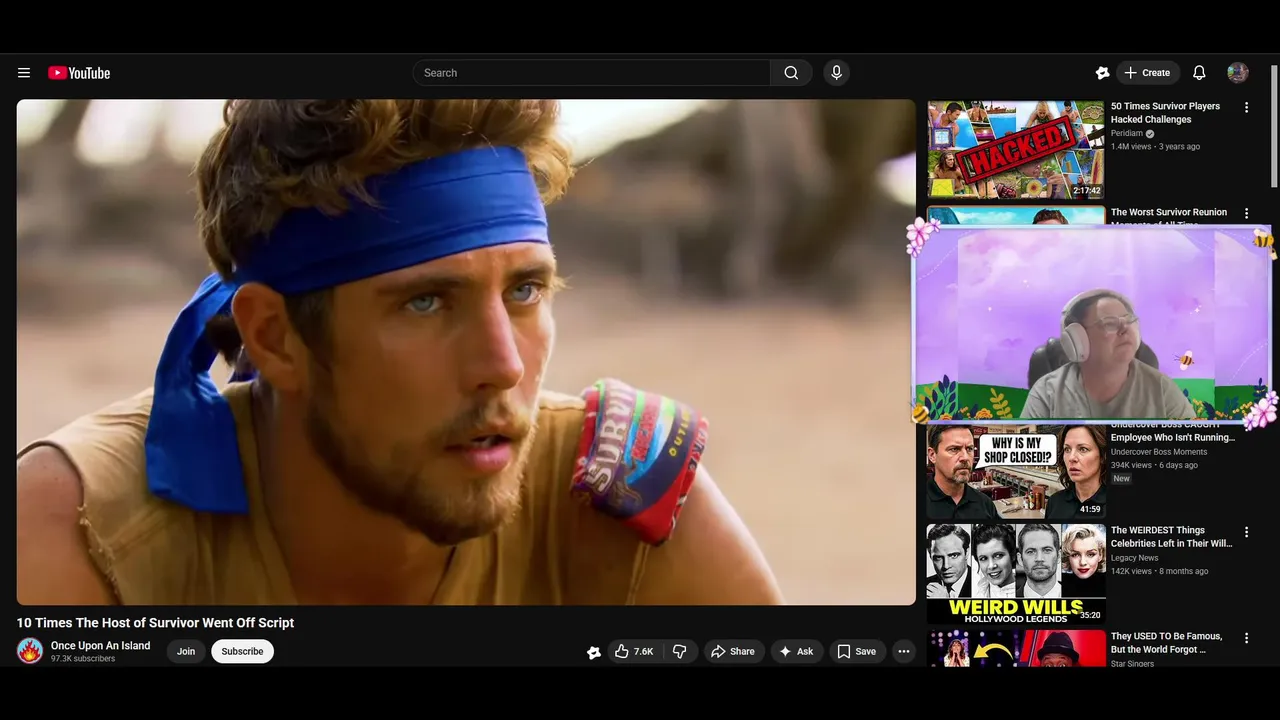Open options for 50 Times Survivor video
Image resolution: width=1280 pixels, height=720 pixels.
click(1246, 107)
